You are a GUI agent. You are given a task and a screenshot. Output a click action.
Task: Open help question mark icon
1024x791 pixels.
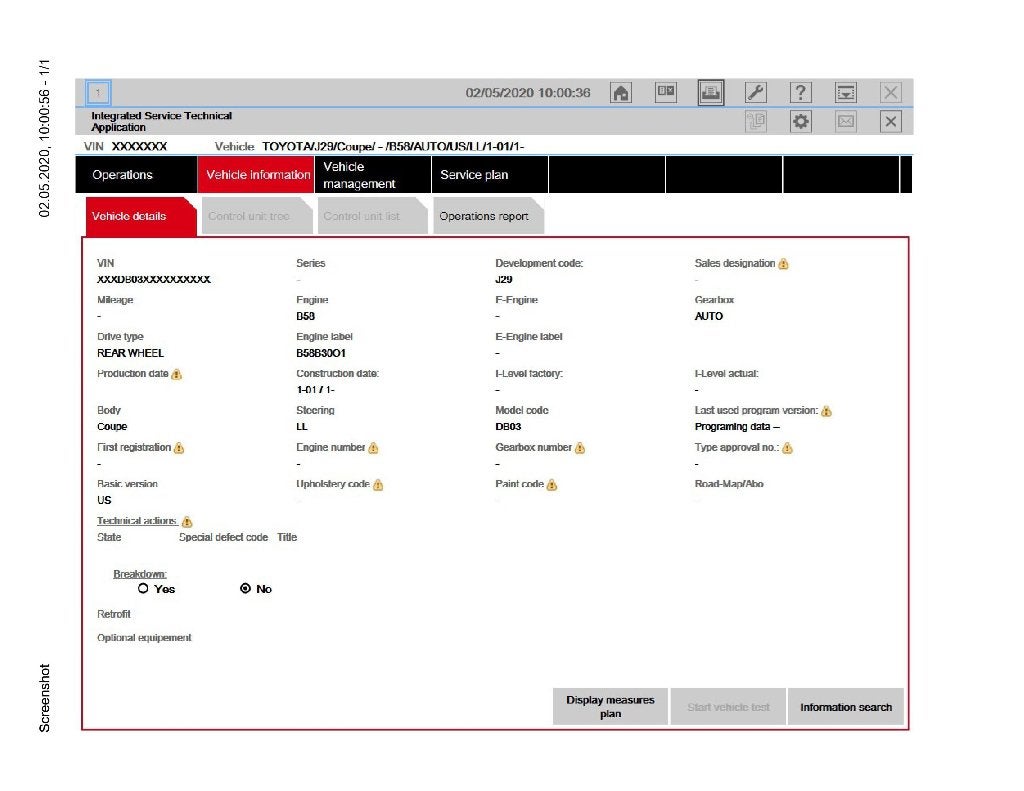tap(801, 93)
